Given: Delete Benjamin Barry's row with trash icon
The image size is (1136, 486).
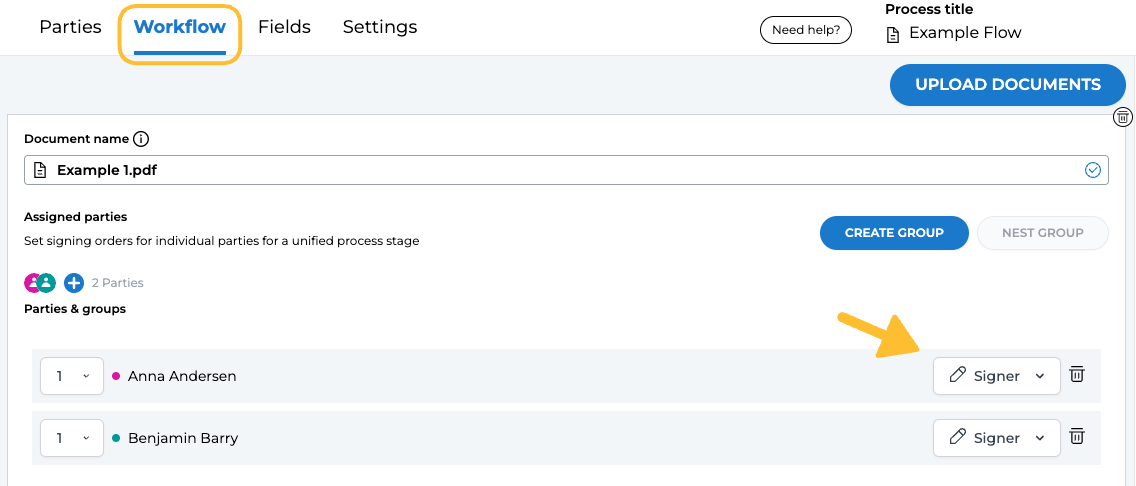Looking at the screenshot, I should [x=1077, y=437].
